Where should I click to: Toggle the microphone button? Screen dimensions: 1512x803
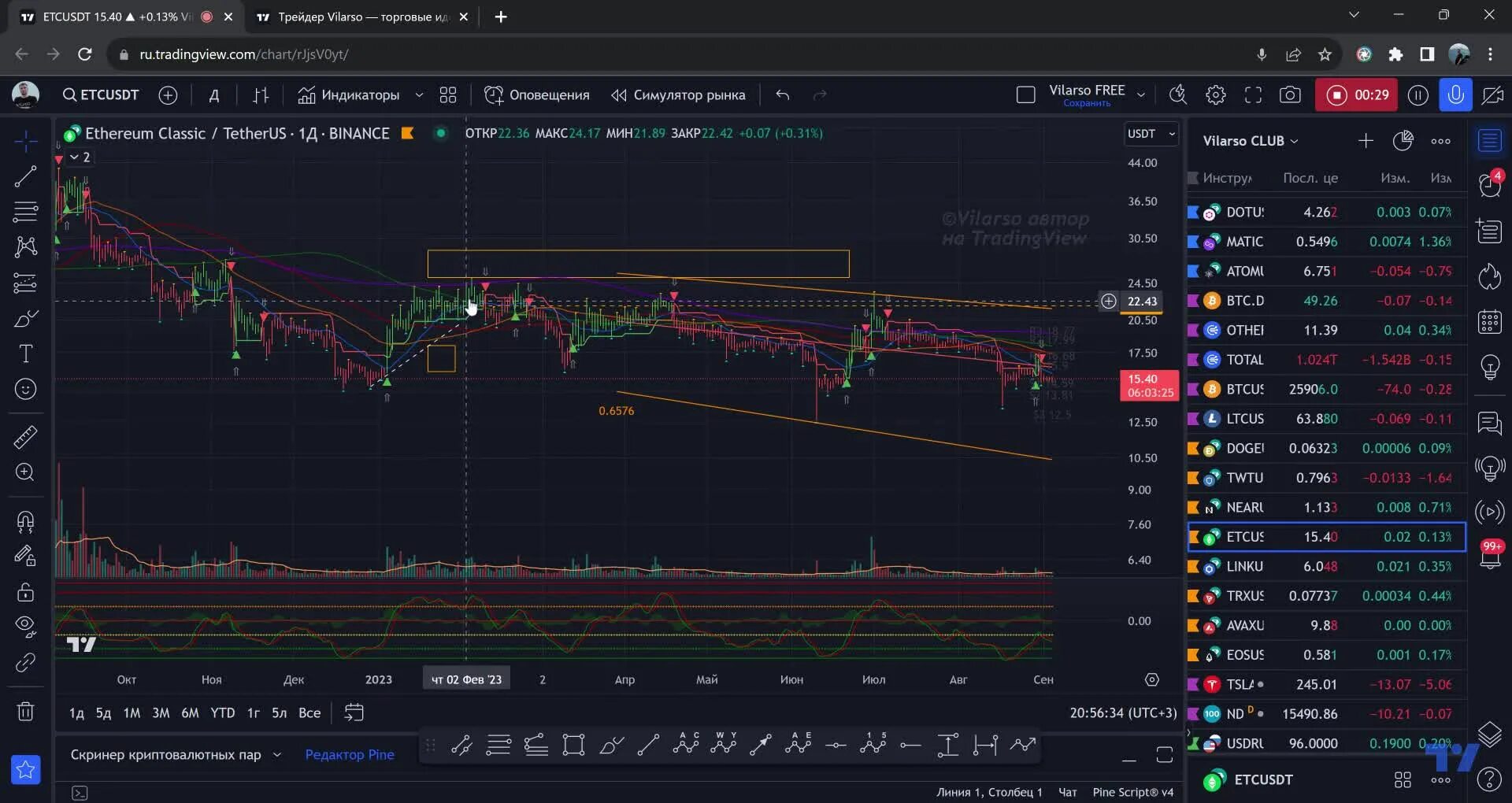(x=1455, y=95)
